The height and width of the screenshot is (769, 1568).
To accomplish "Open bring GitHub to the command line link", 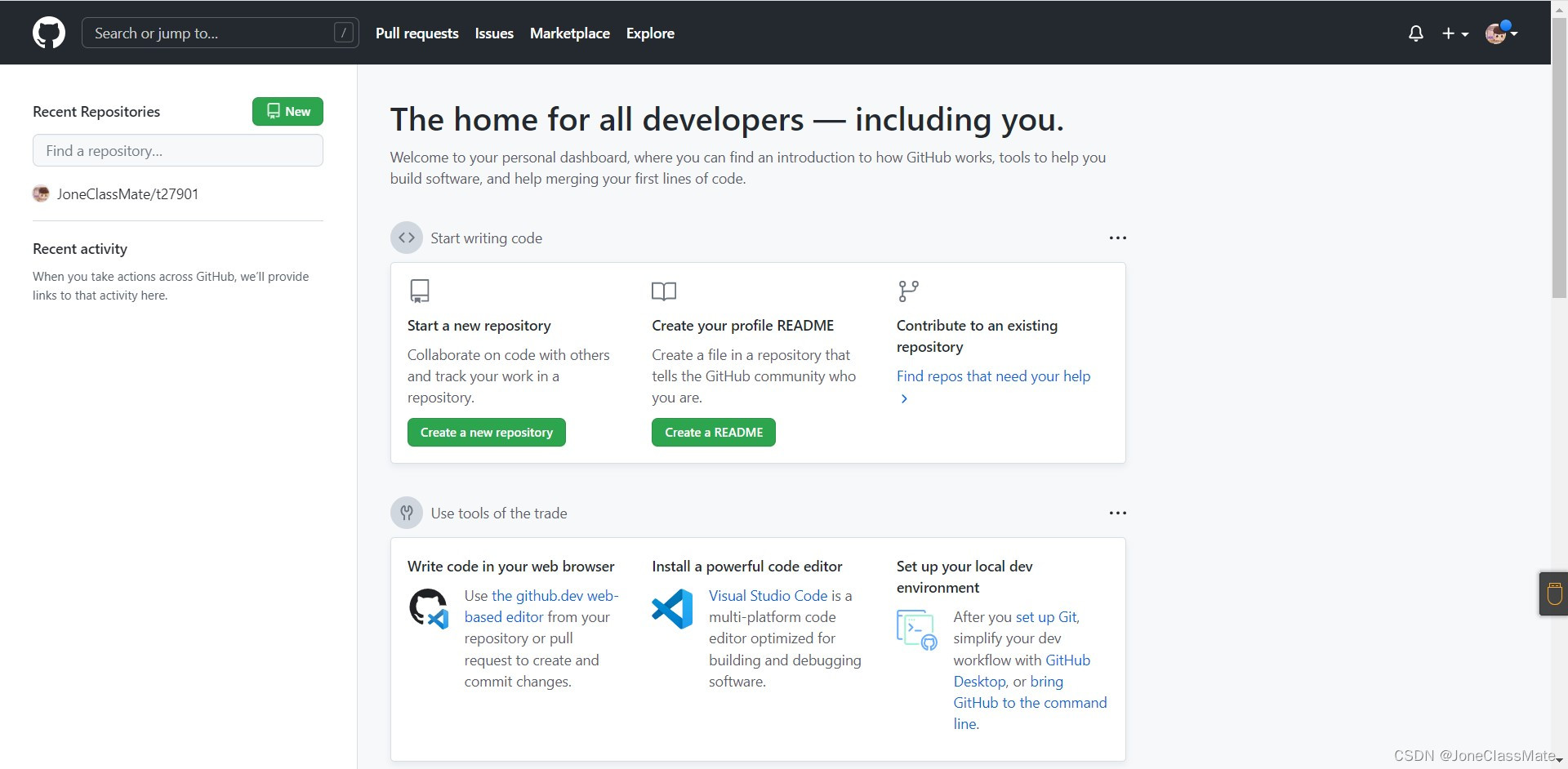I will click(1030, 703).
